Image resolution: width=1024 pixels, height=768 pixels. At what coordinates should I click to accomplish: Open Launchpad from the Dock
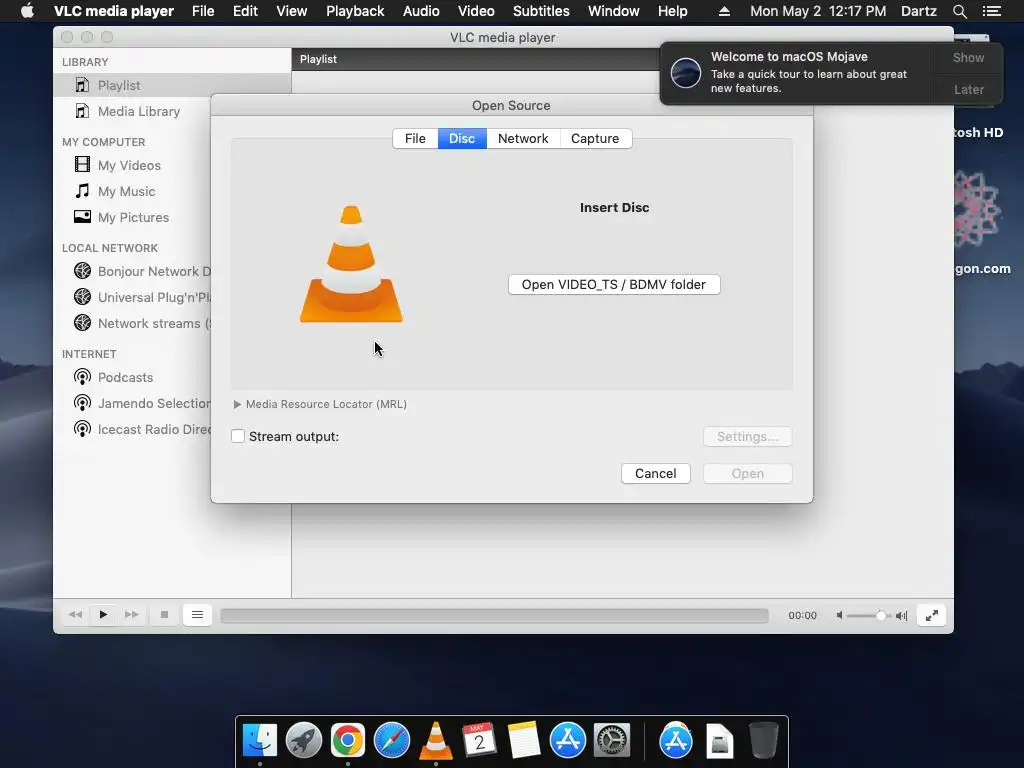tap(304, 741)
